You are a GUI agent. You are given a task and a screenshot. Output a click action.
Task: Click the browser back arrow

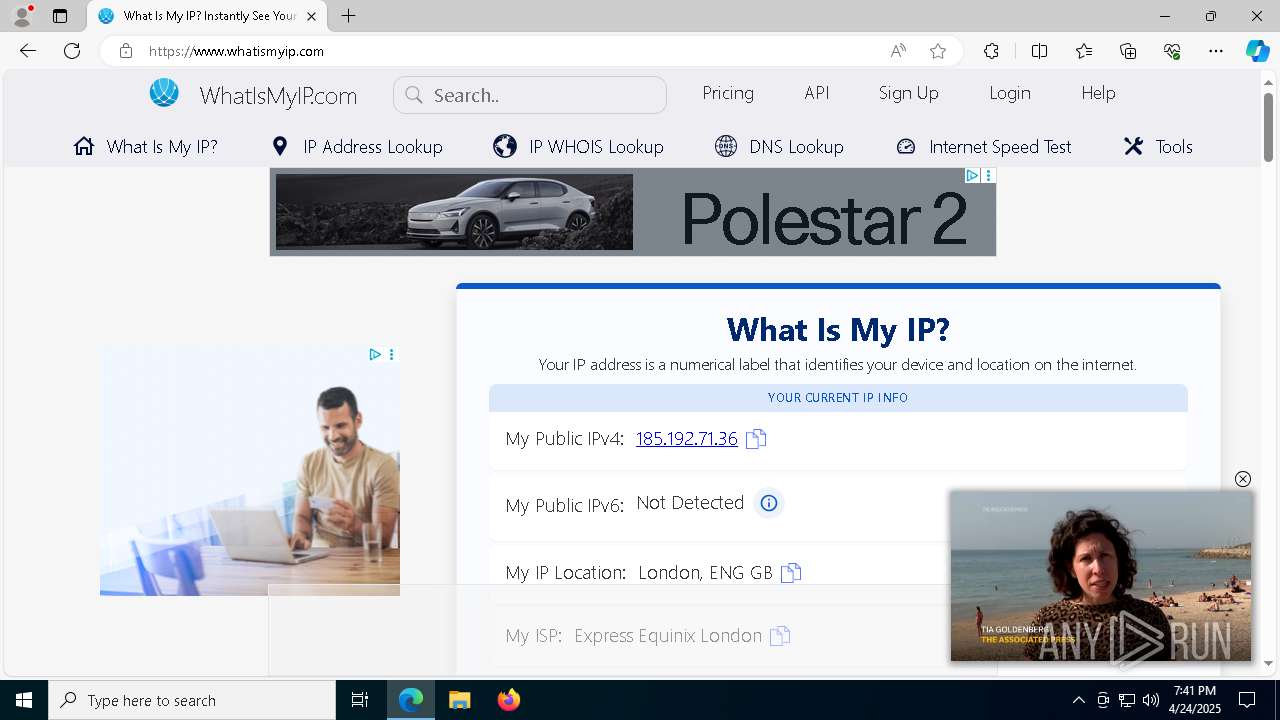28,51
